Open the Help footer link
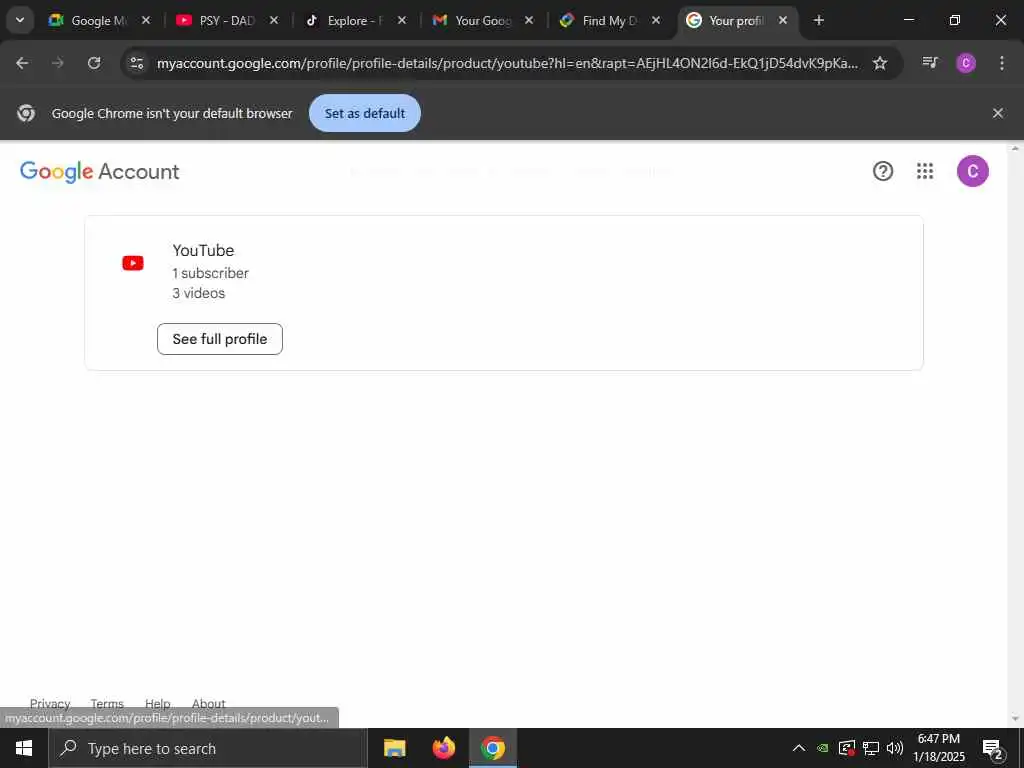The image size is (1024, 768). click(157, 703)
